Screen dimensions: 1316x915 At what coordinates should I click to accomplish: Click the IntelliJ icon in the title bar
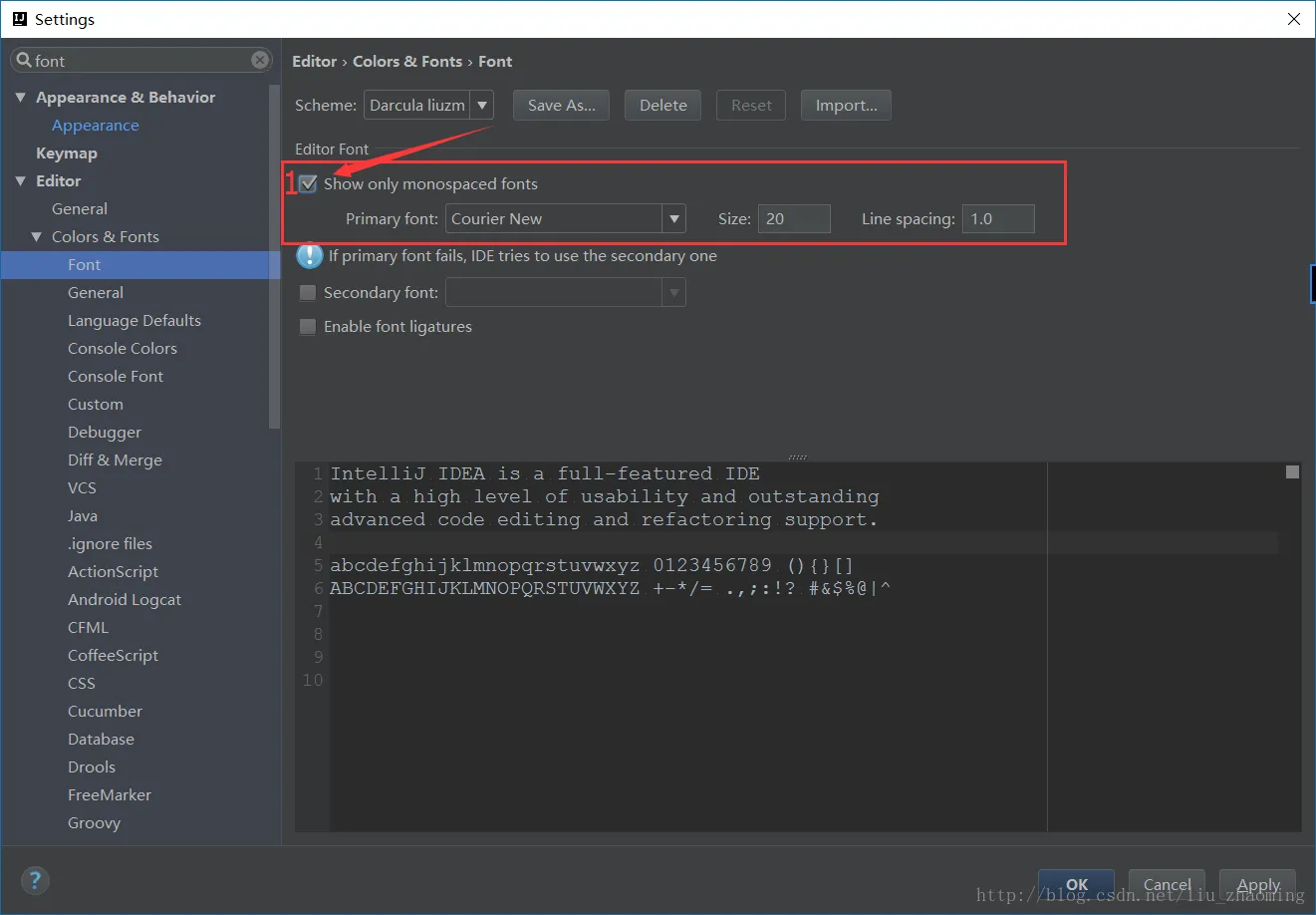[x=19, y=19]
